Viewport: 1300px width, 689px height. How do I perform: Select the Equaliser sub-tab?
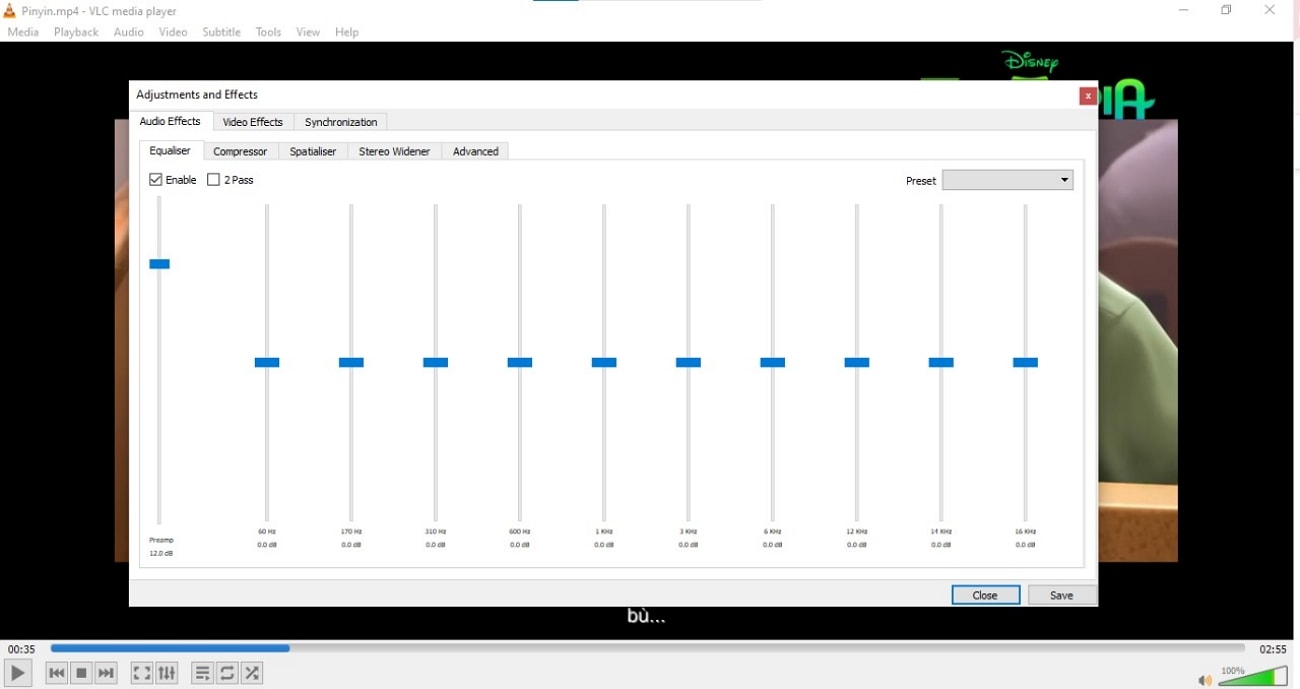click(x=170, y=150)
